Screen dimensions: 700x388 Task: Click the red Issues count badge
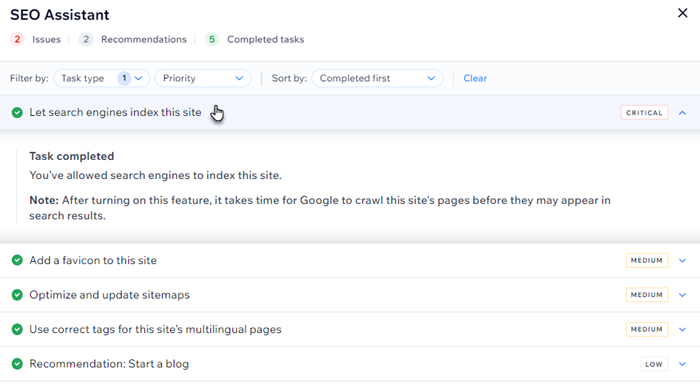click(17, 39)
